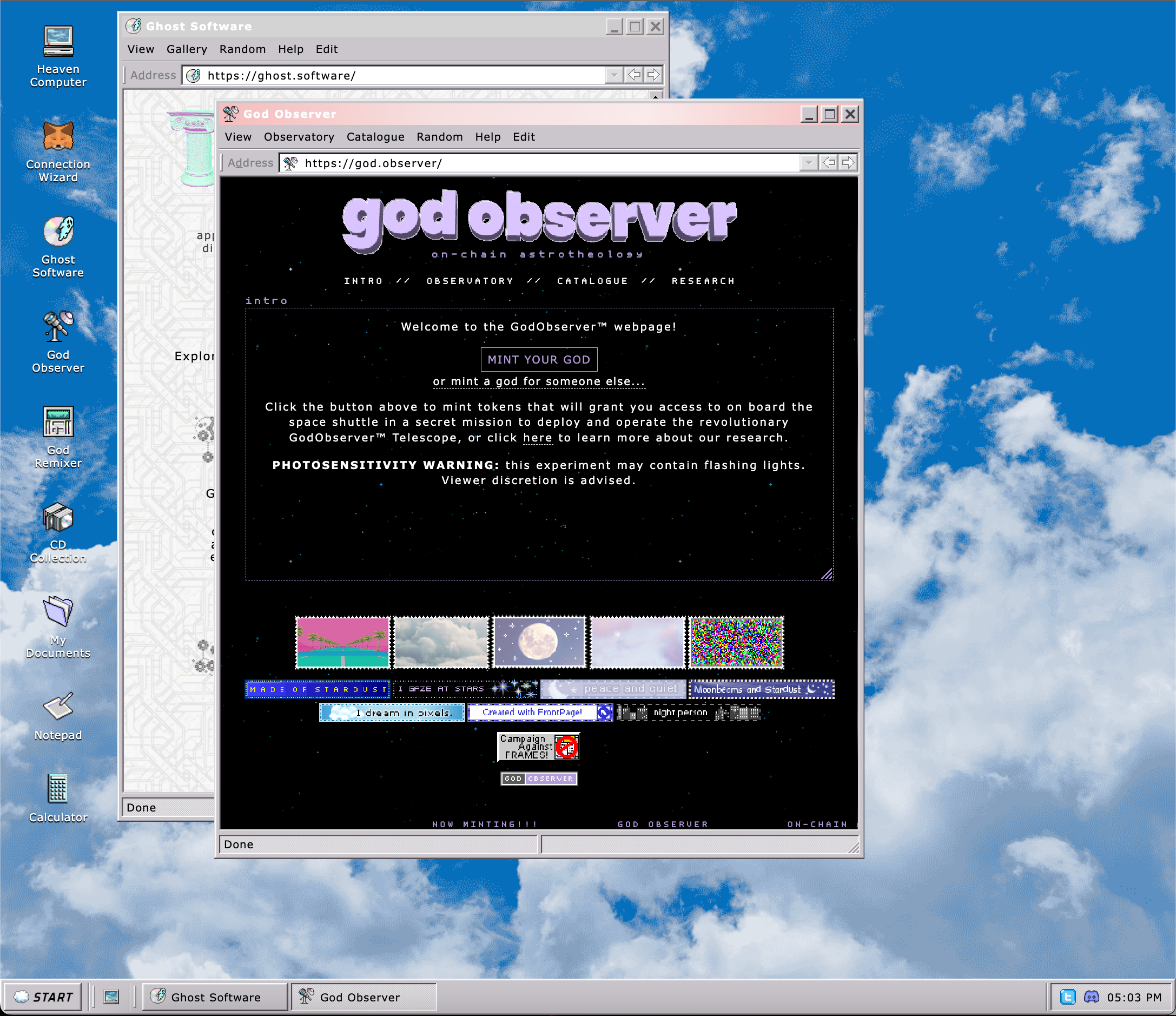Viewport: 1176px width, 1016px height.
Task: Click the back arrow in God Observer address bar
Action: click(x=829, y=163)
